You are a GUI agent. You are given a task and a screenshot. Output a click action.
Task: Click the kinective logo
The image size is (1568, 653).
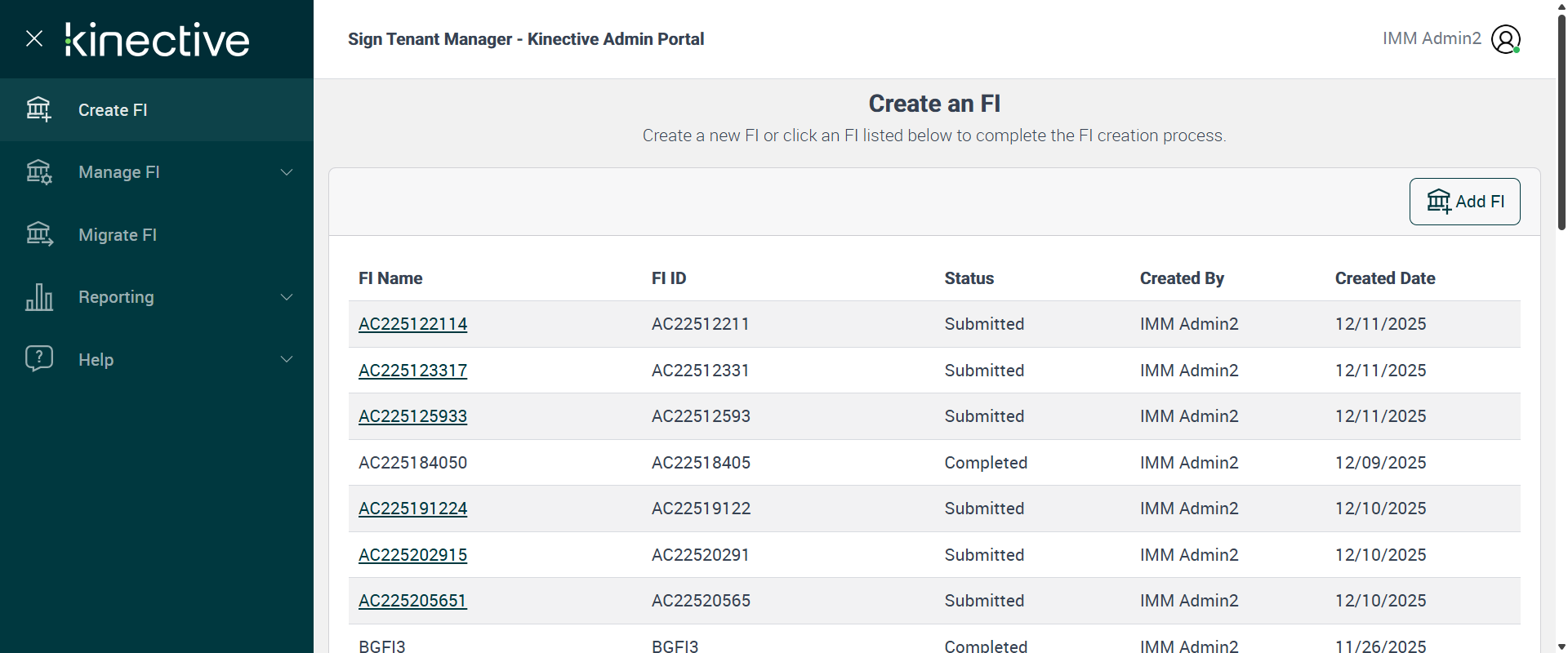(x=158, y=39)
